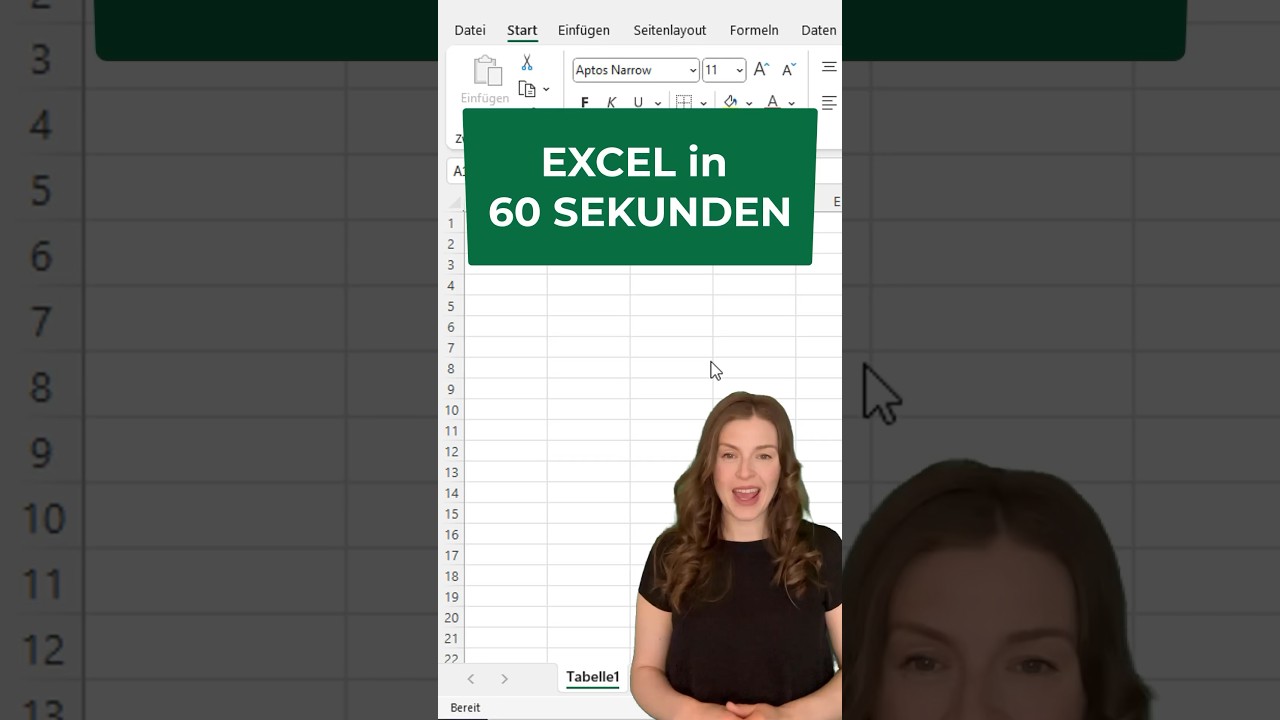Screen dimensions: 1280x720
Task: Click the align left icon in ribbon
Action: pyautogui.click(x=829, y=103)
